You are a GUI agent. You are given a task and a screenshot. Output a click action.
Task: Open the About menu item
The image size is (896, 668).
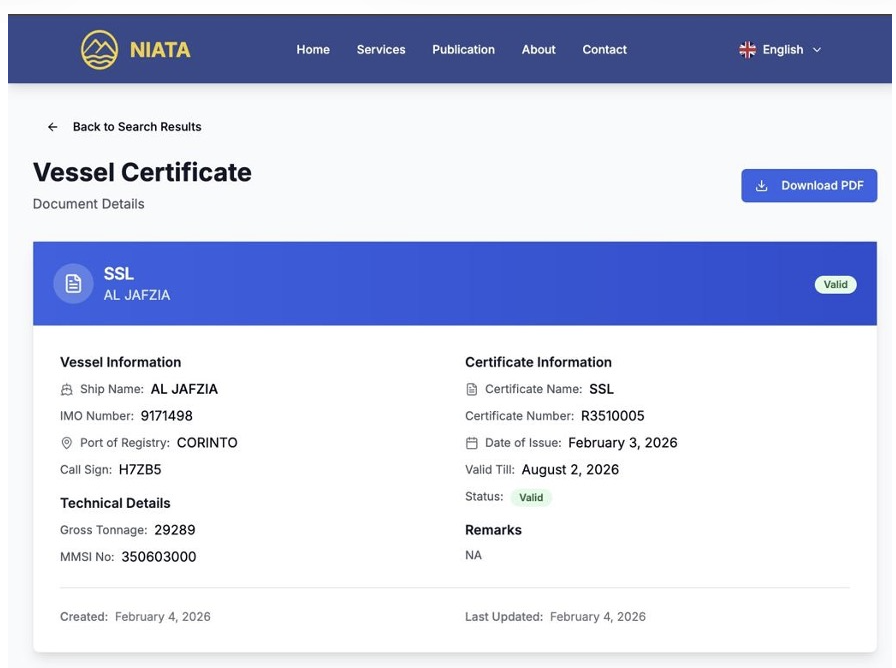point(538,50)
